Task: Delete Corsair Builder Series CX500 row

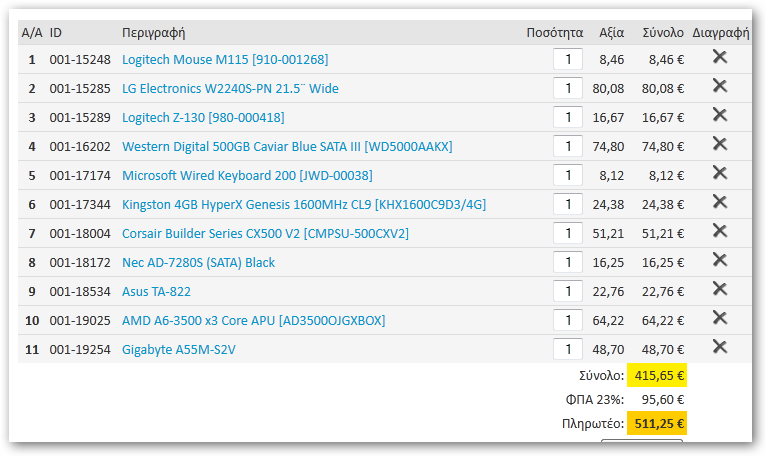Action: coord(720,231)
